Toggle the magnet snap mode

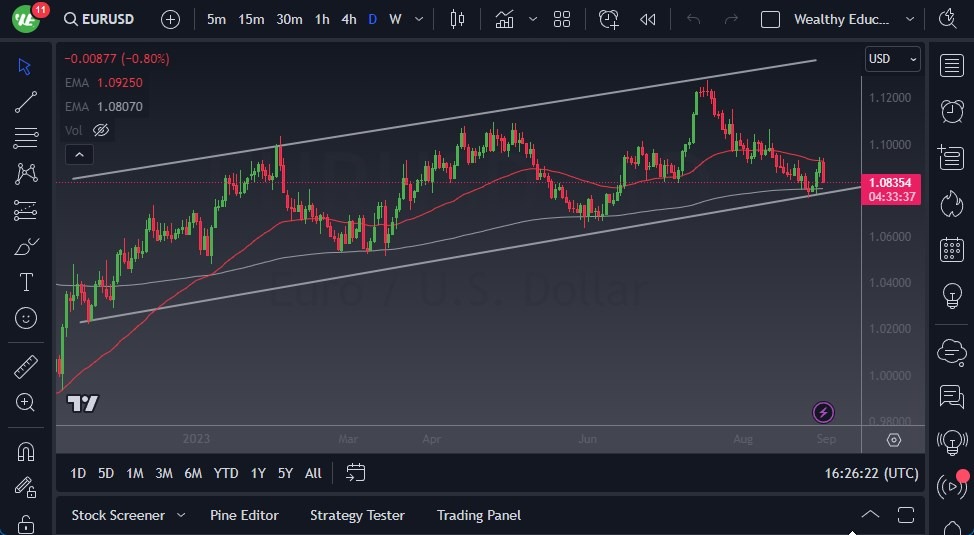pyautogui.click(x=26, y=451)
